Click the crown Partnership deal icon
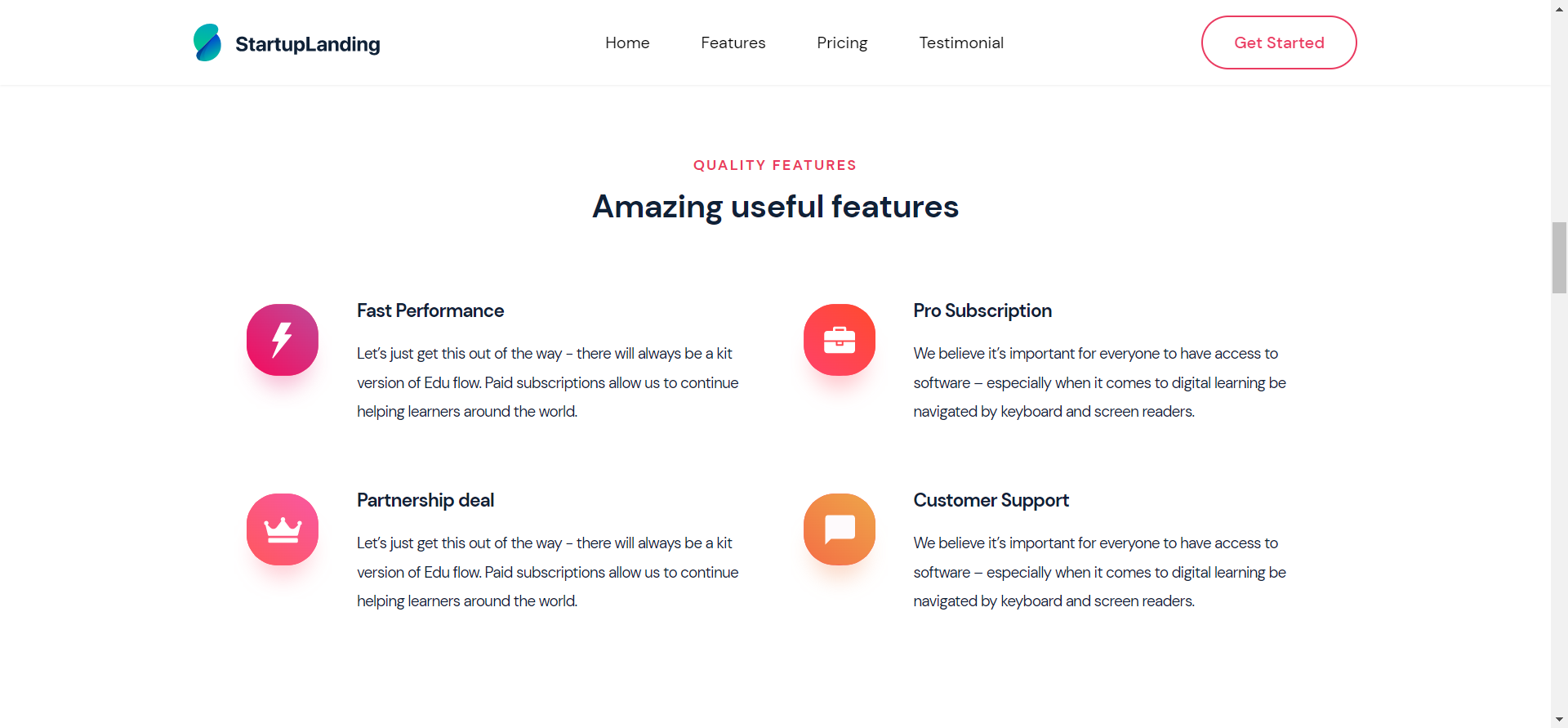 [282, 529]
